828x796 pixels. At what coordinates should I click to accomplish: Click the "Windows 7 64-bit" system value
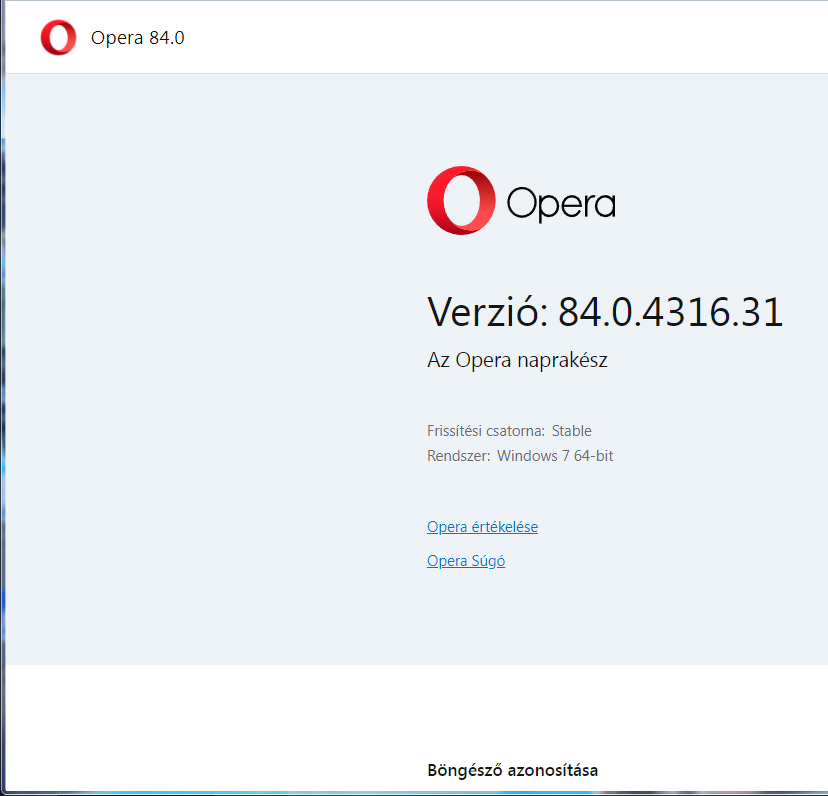click(555, 456)
